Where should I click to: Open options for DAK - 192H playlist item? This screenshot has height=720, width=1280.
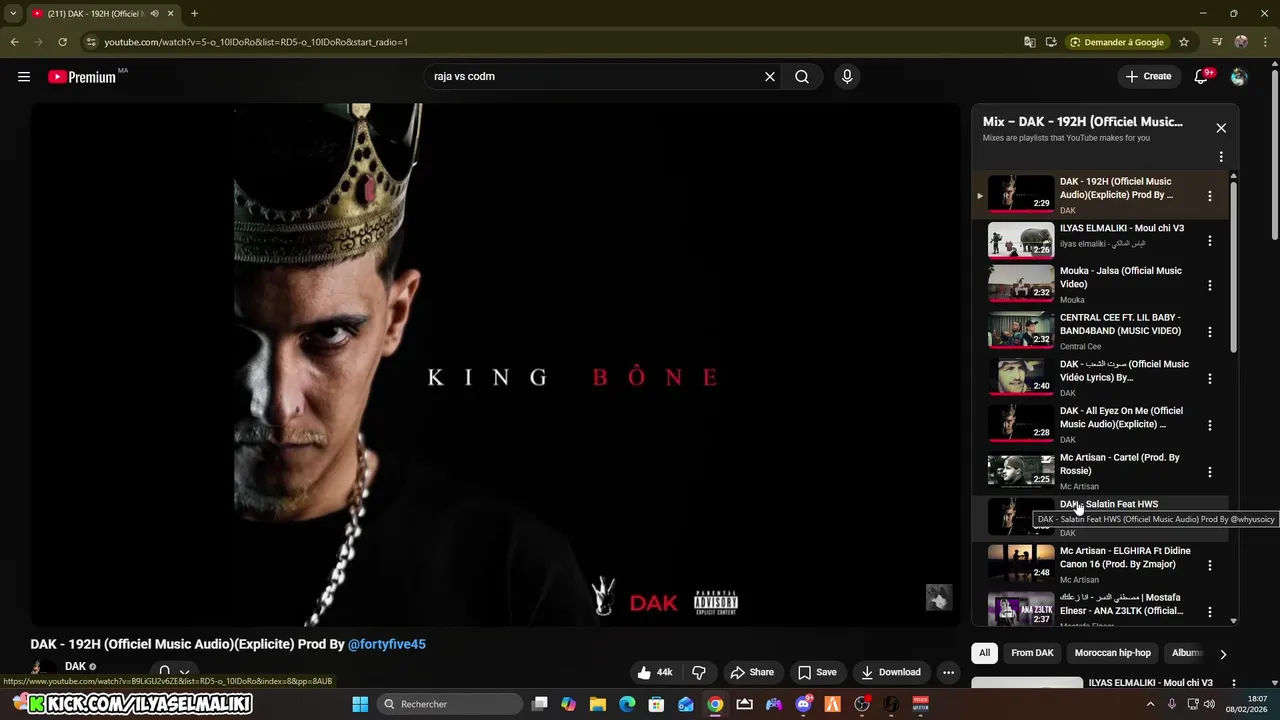[x=1210, y=196]
